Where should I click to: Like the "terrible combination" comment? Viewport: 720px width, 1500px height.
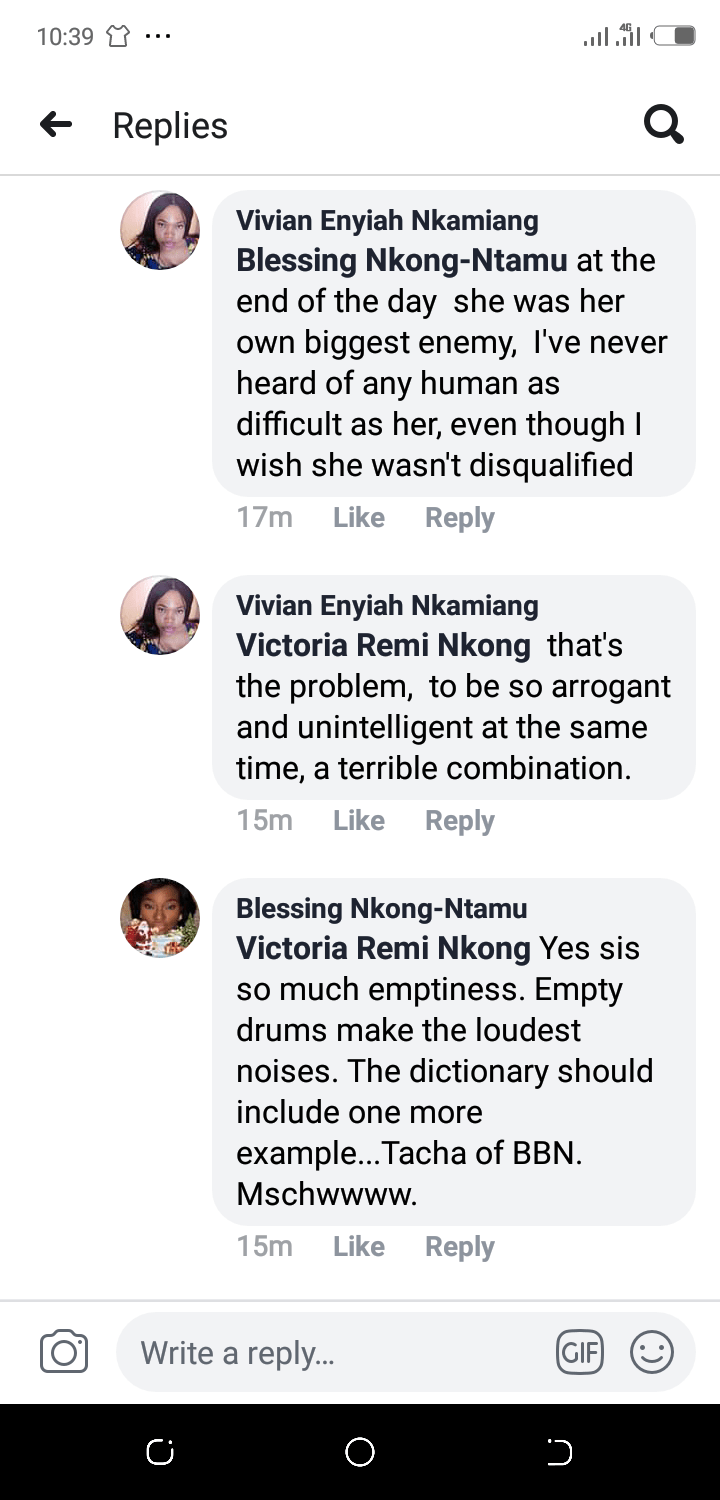pyautogui.click(x=359, y=821)
